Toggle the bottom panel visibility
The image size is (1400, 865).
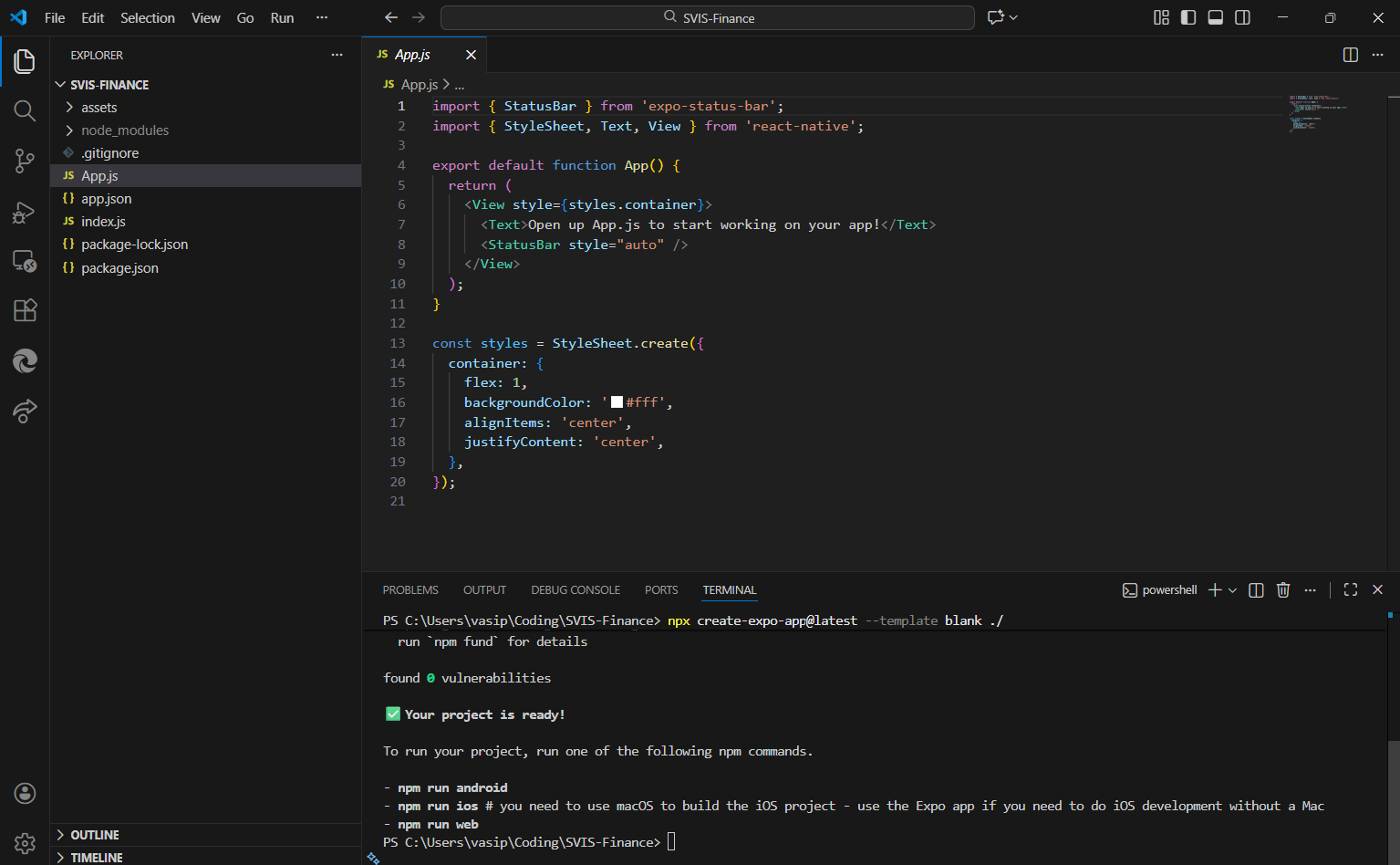pyautogui.click(x=1215, y=17)
